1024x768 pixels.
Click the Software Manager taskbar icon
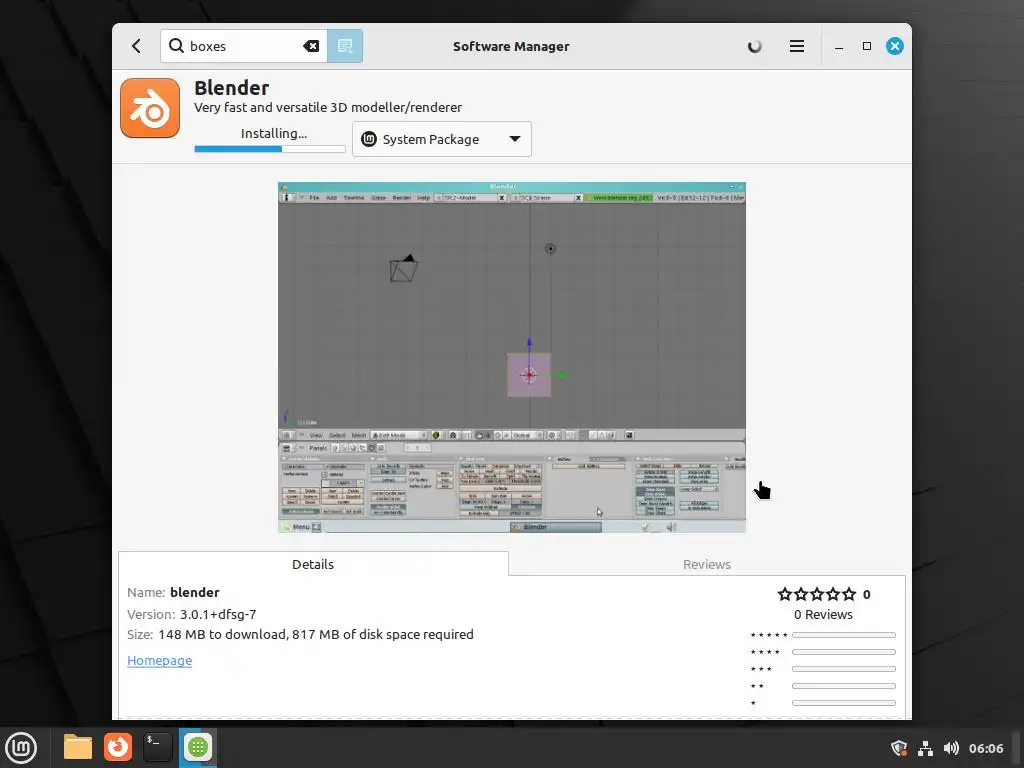pyautogui.click(x=198, y=747)
